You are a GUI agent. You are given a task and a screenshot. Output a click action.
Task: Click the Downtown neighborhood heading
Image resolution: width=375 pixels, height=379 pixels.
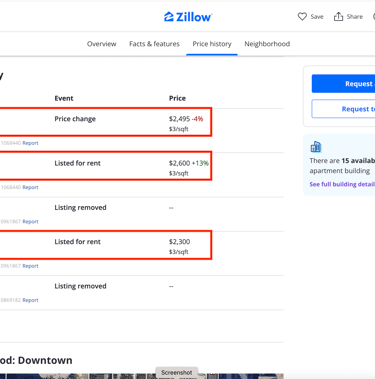tap(36, 360)
